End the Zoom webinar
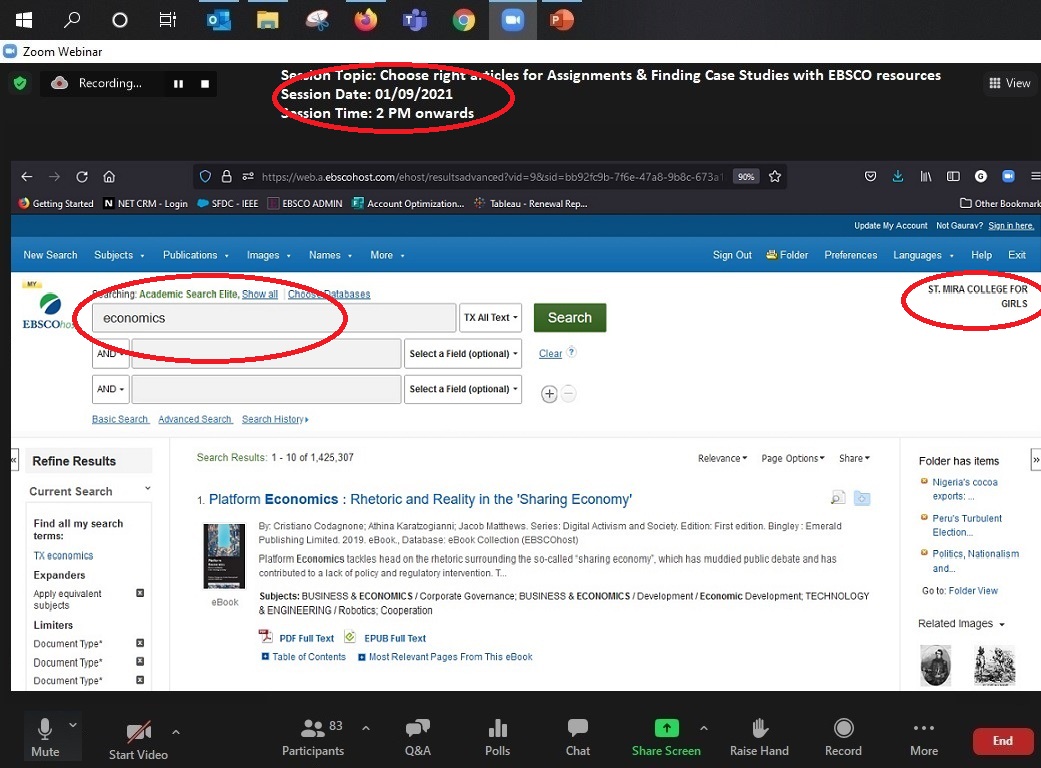Image resolution: width=1041 pixels, height=768 pixels. [x=1002, y=741]
